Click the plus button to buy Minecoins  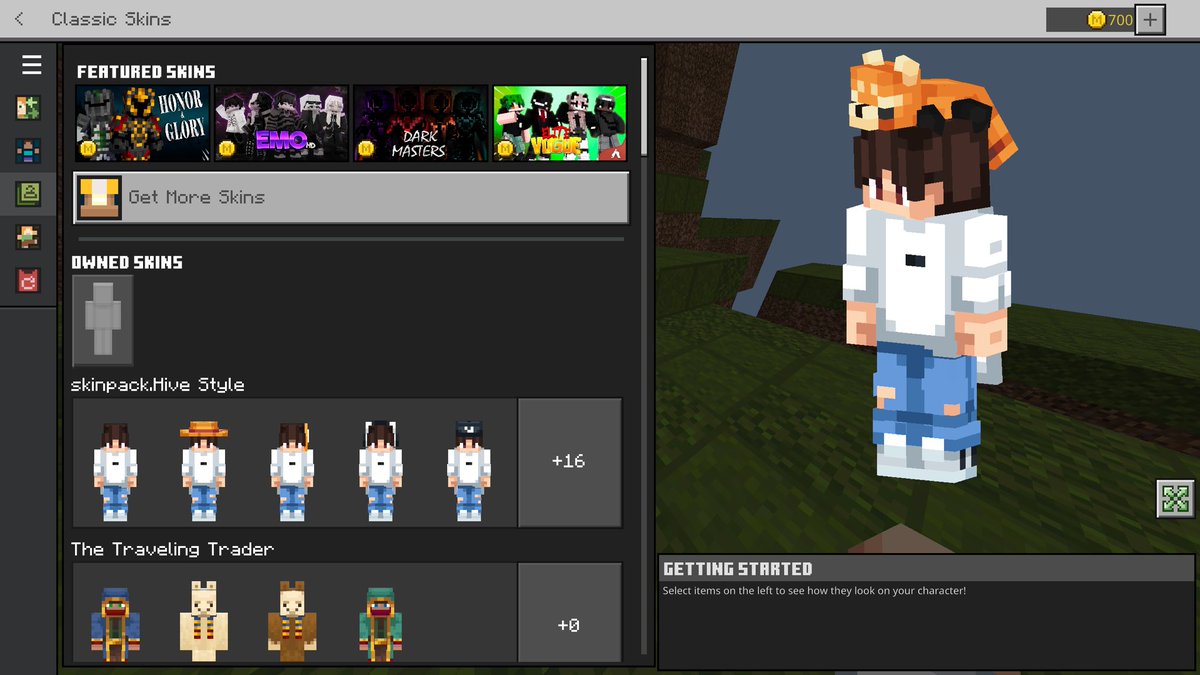tap(1151, 20)
